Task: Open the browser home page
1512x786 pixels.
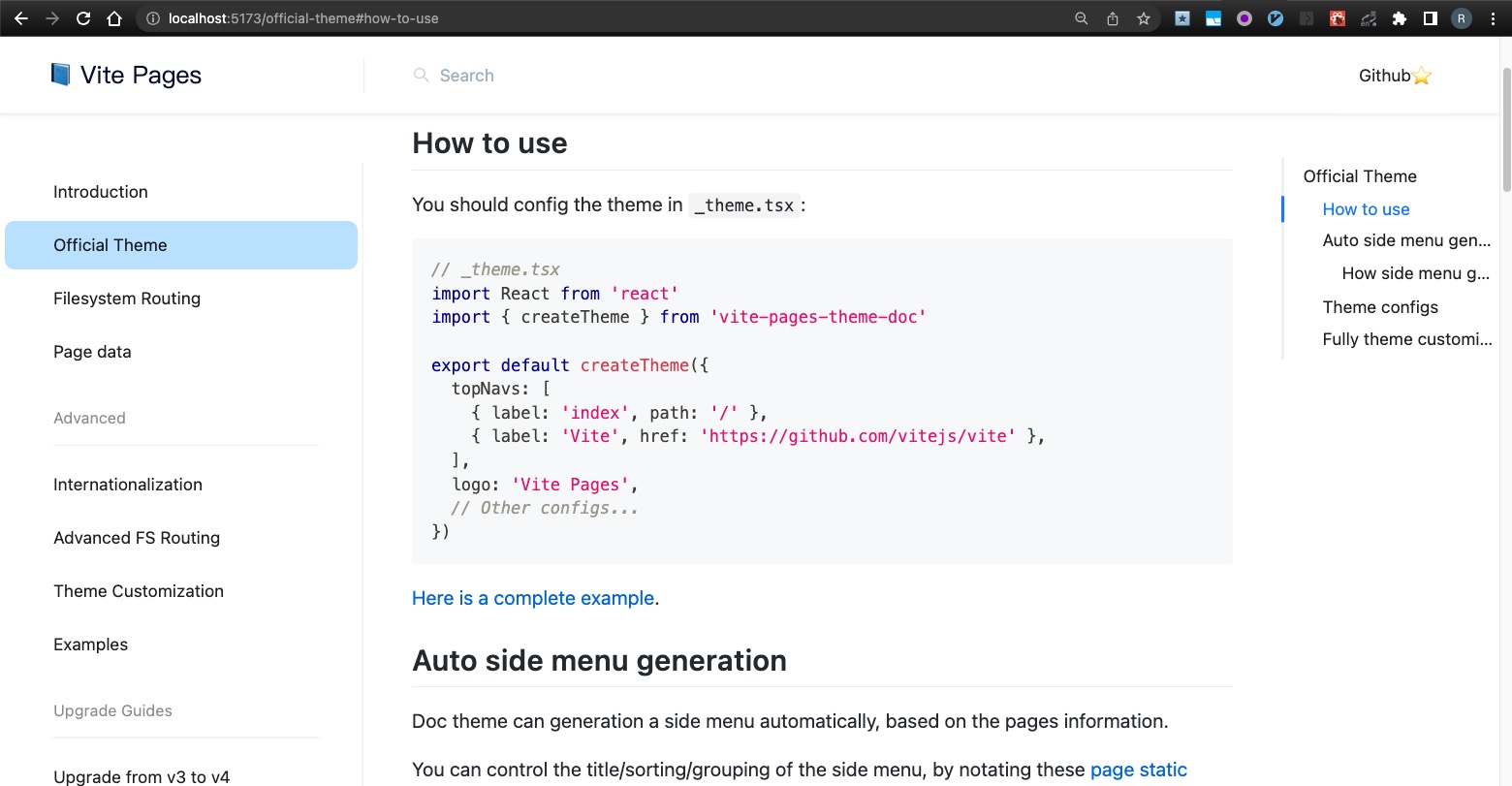Action: click(114, 18)
